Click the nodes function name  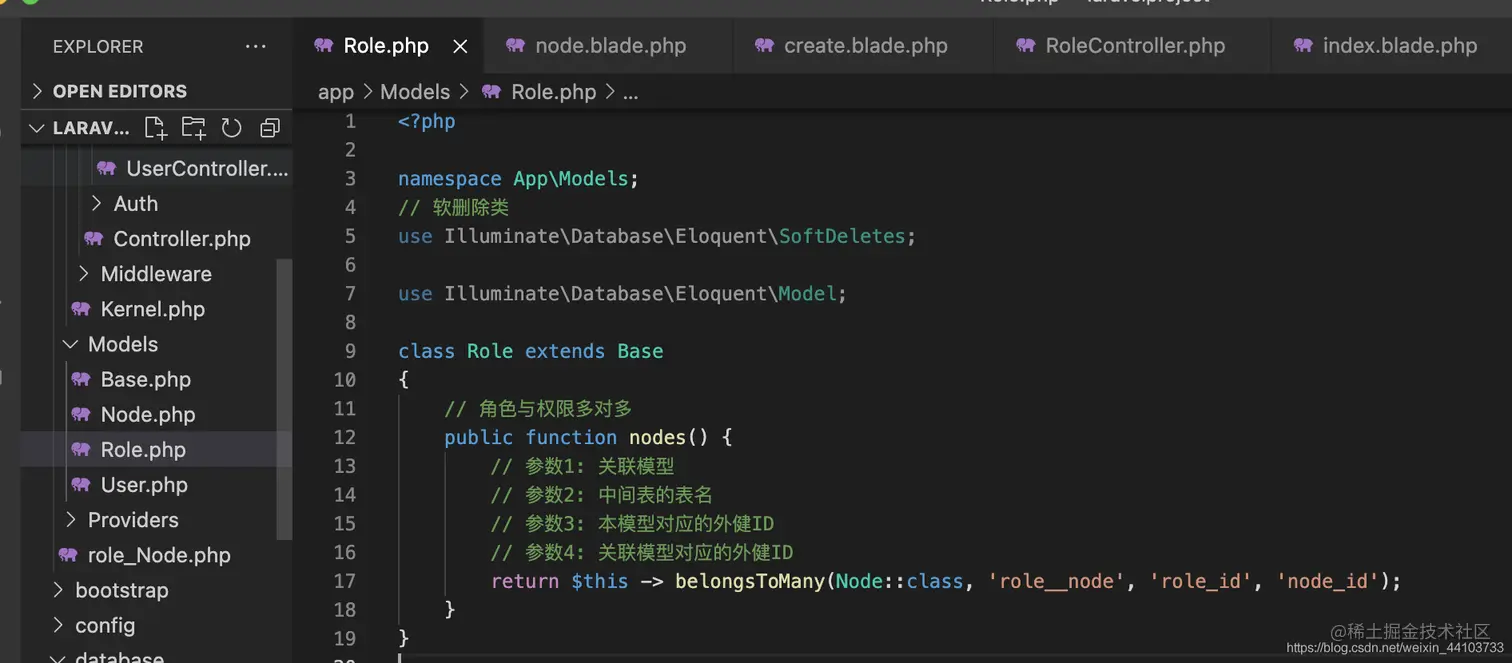click(x=657, y=437)
